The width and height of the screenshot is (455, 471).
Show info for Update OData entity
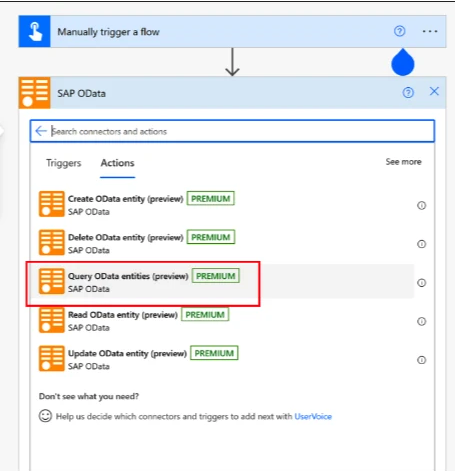point(422,360)
